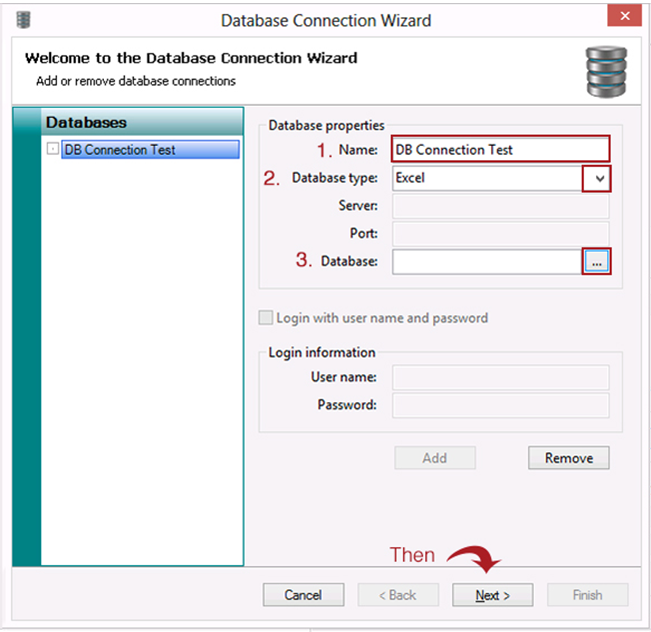Close the Database Connection Wizard window

pos(624,16)
